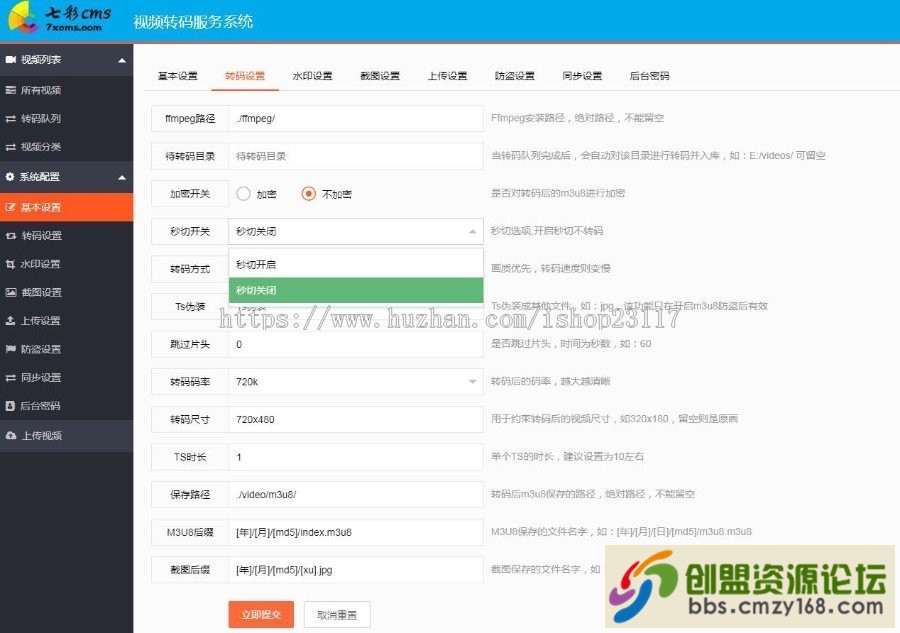Click the document icon beside sidebar 后台密码

pos(10,406)
